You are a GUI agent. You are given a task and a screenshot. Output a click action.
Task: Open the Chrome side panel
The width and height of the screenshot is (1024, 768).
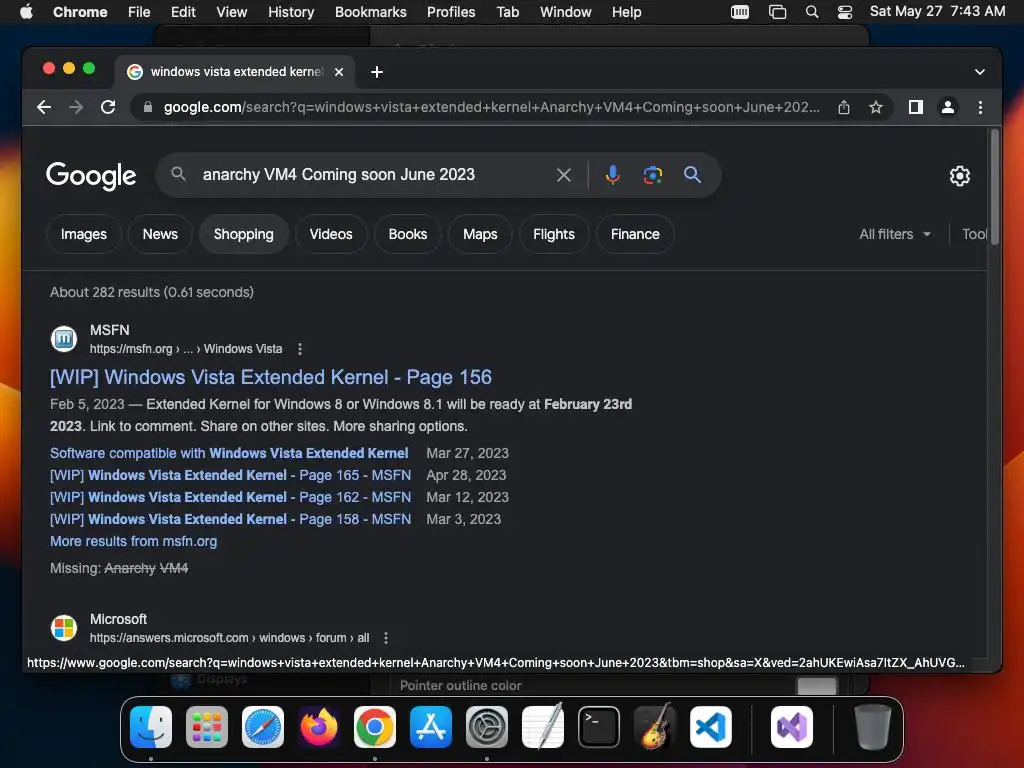tap(916, 107)
